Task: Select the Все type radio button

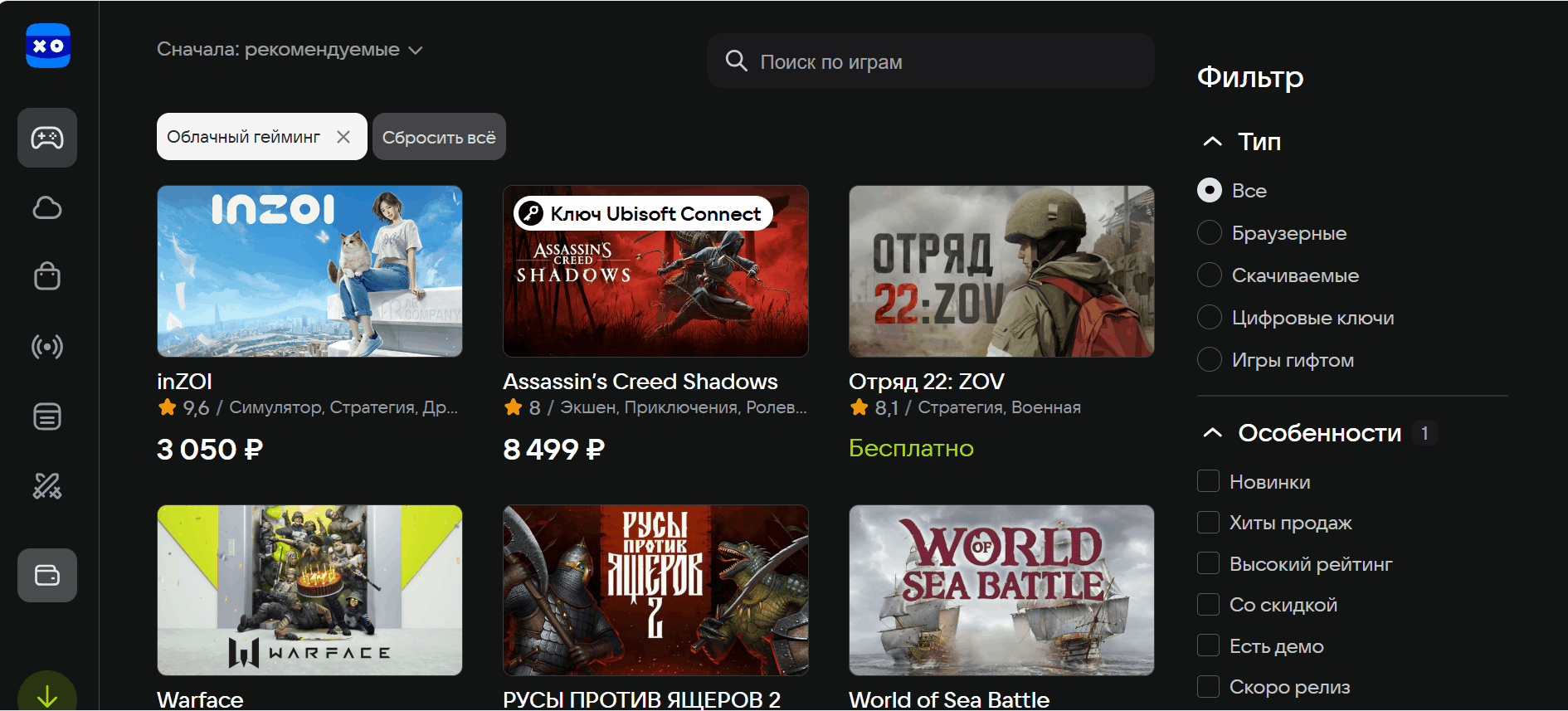Action: click(1210, 190)
